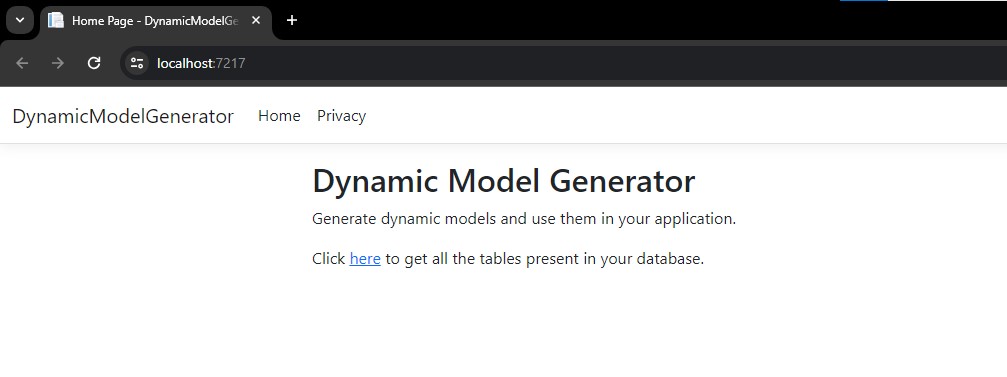Click the Dynamic Model Generator heading

(504, 181)
